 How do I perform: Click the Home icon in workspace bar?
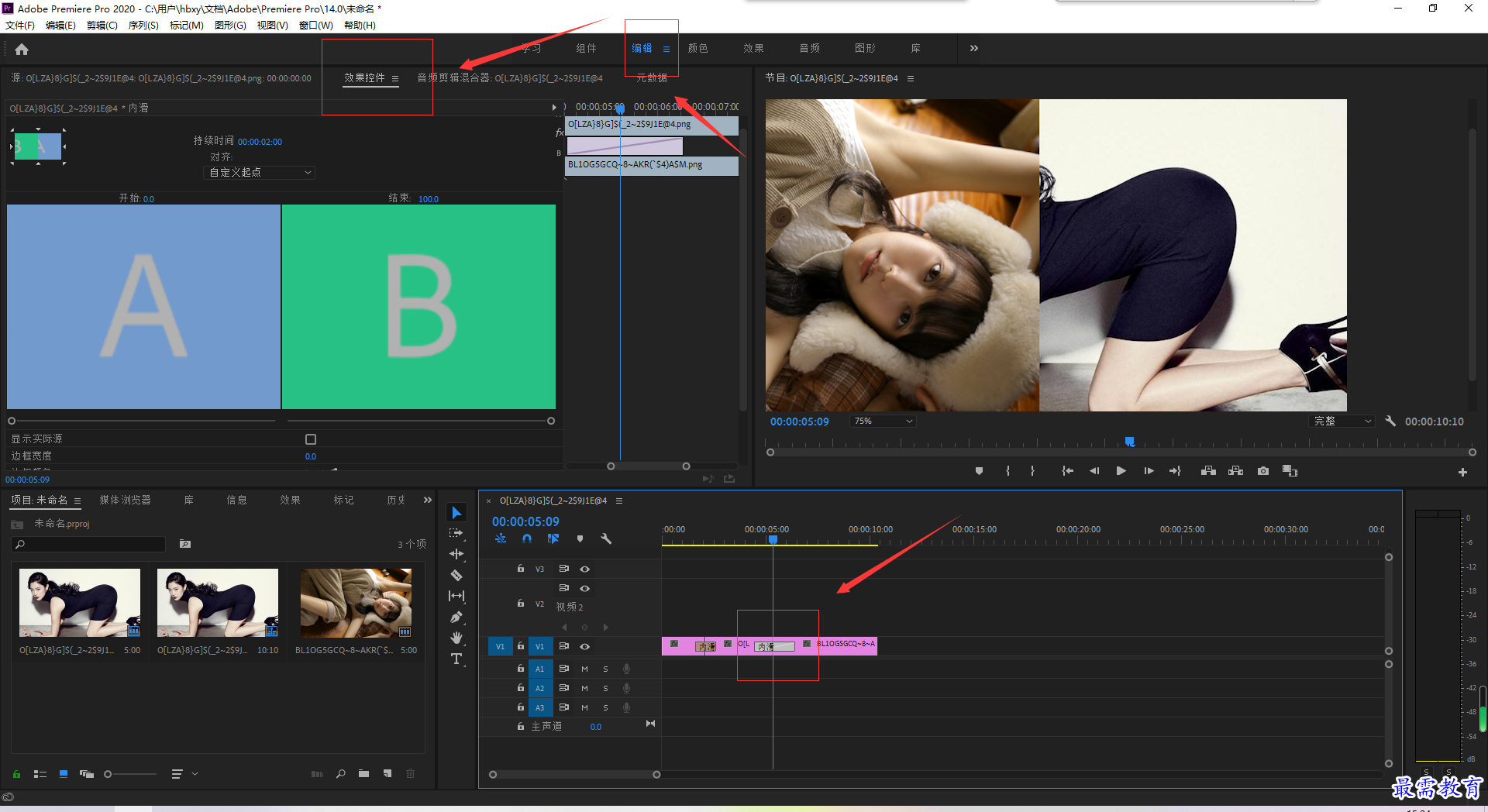tap(22, 50)
